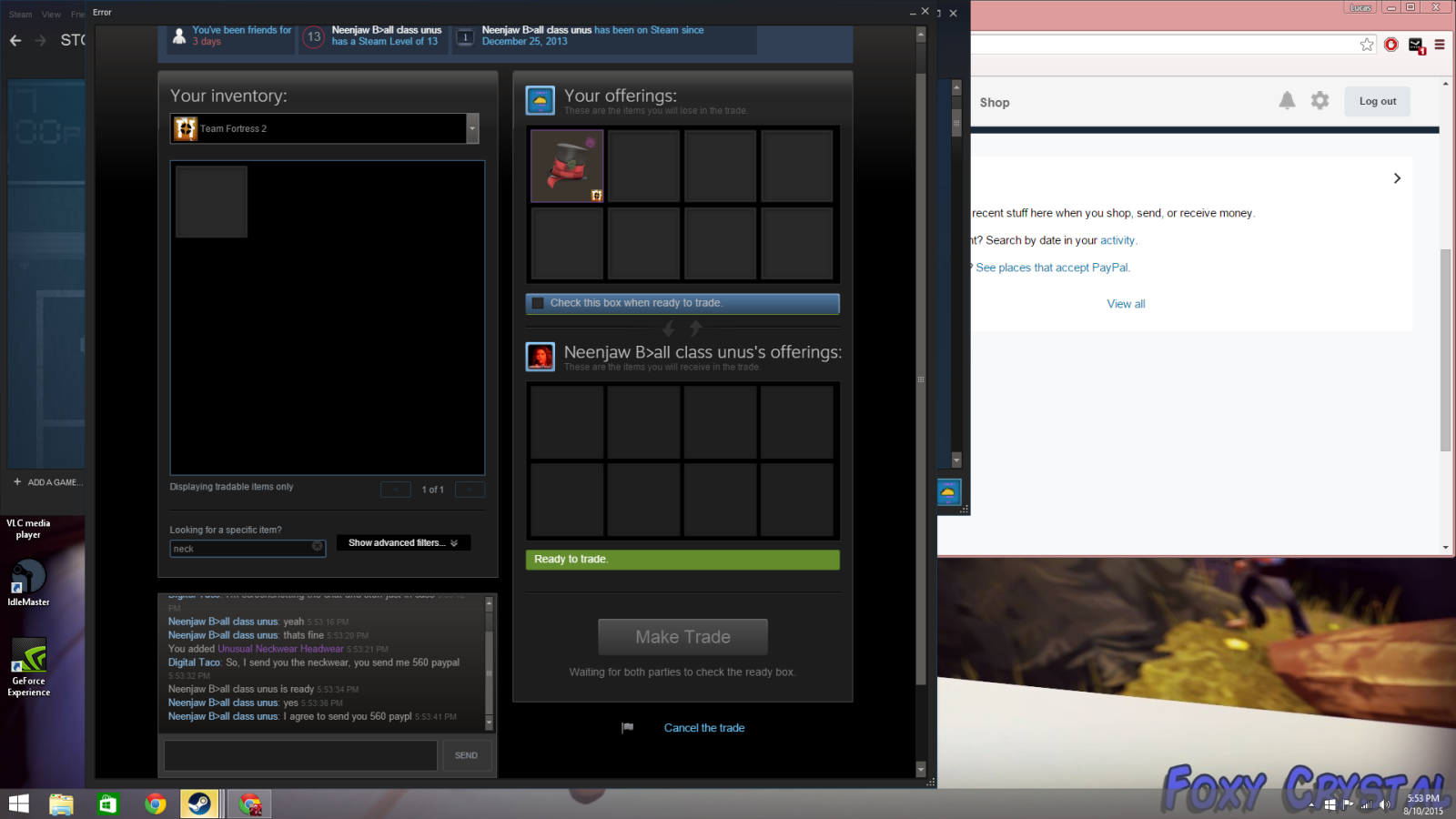Expand Show advanced filters
The height and width of the screenshot is (819, 1456).
pyautogui.click(x=403, y=543)
